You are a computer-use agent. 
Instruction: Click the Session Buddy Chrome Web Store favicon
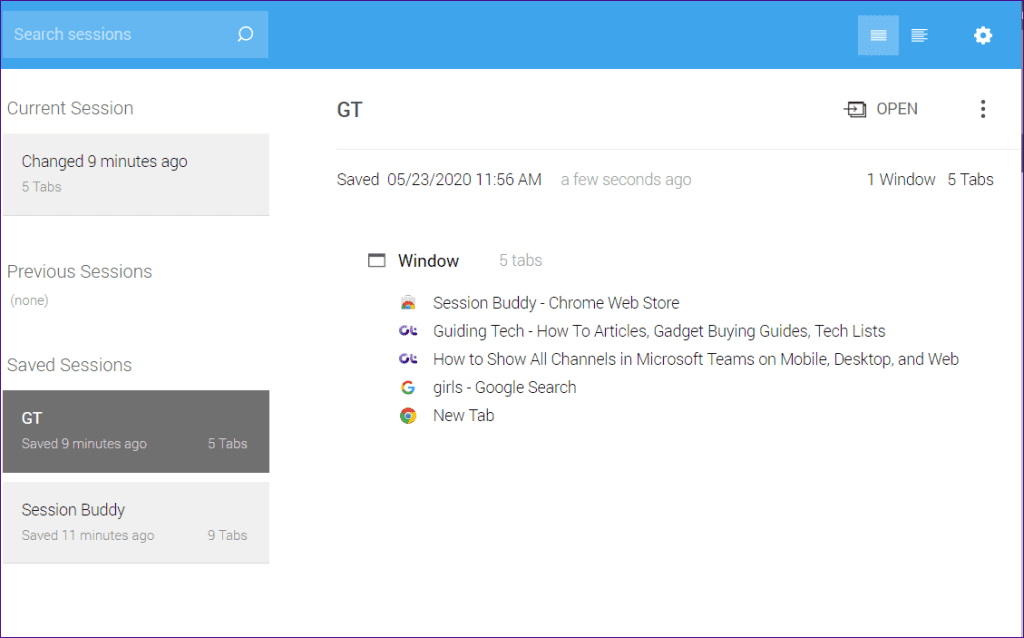pyautogui.click(x=408, y=302)
